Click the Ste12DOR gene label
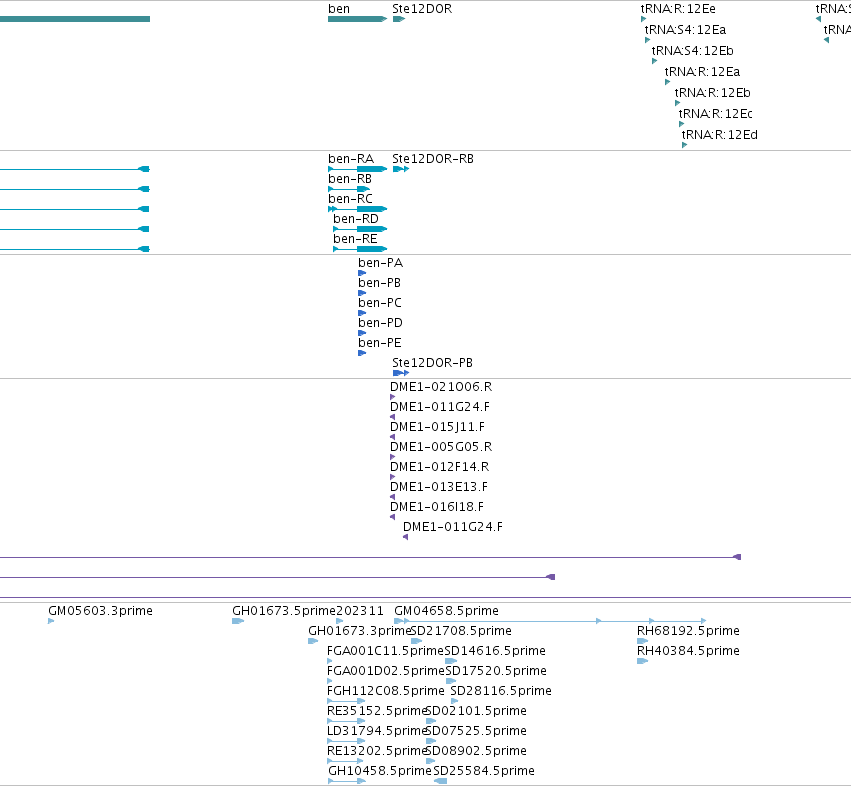851x786 pixels. tap(422, 9)
